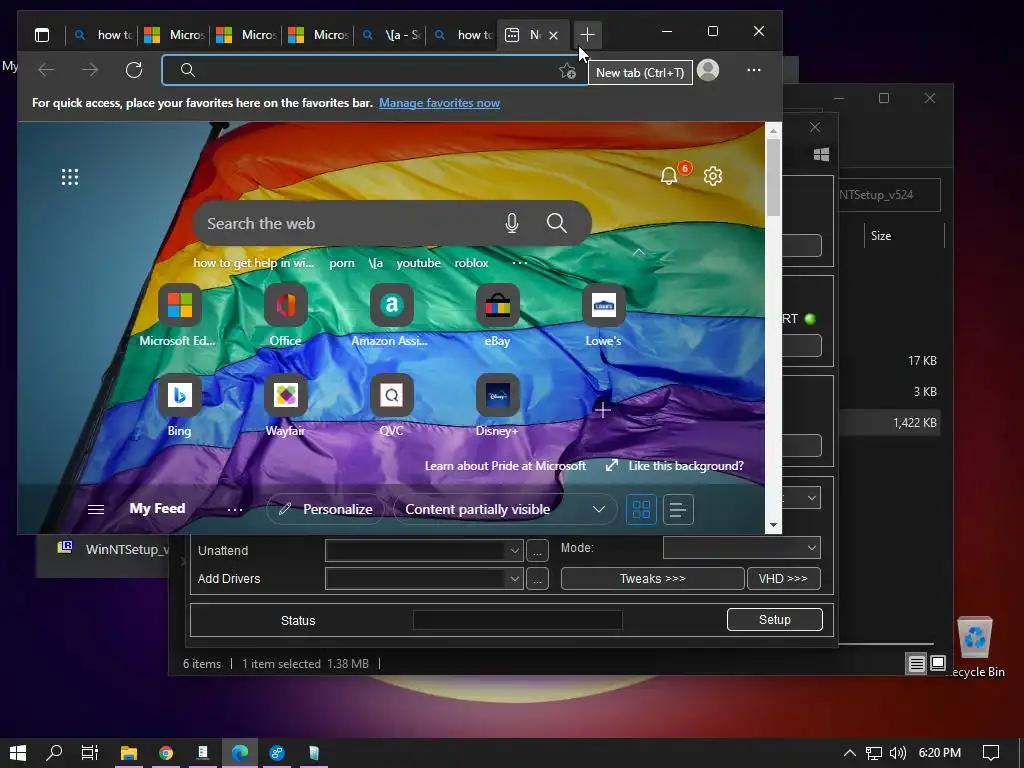This screenshot has width=1024, height=768.
Task: Show hidden system tray icons chevron
Action: [850, 753]
